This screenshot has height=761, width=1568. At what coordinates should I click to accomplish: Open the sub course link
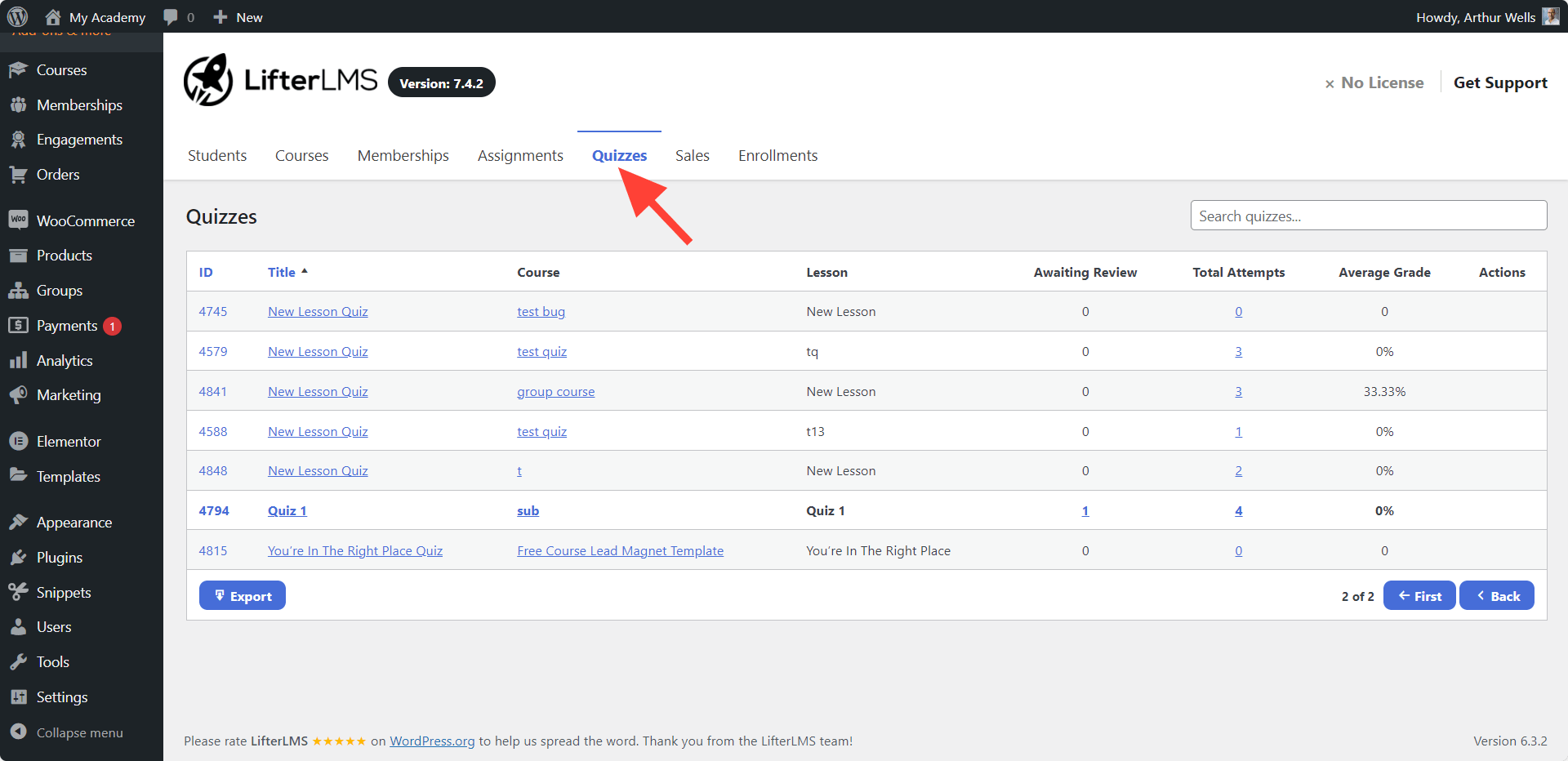click(x=528, y=510)
